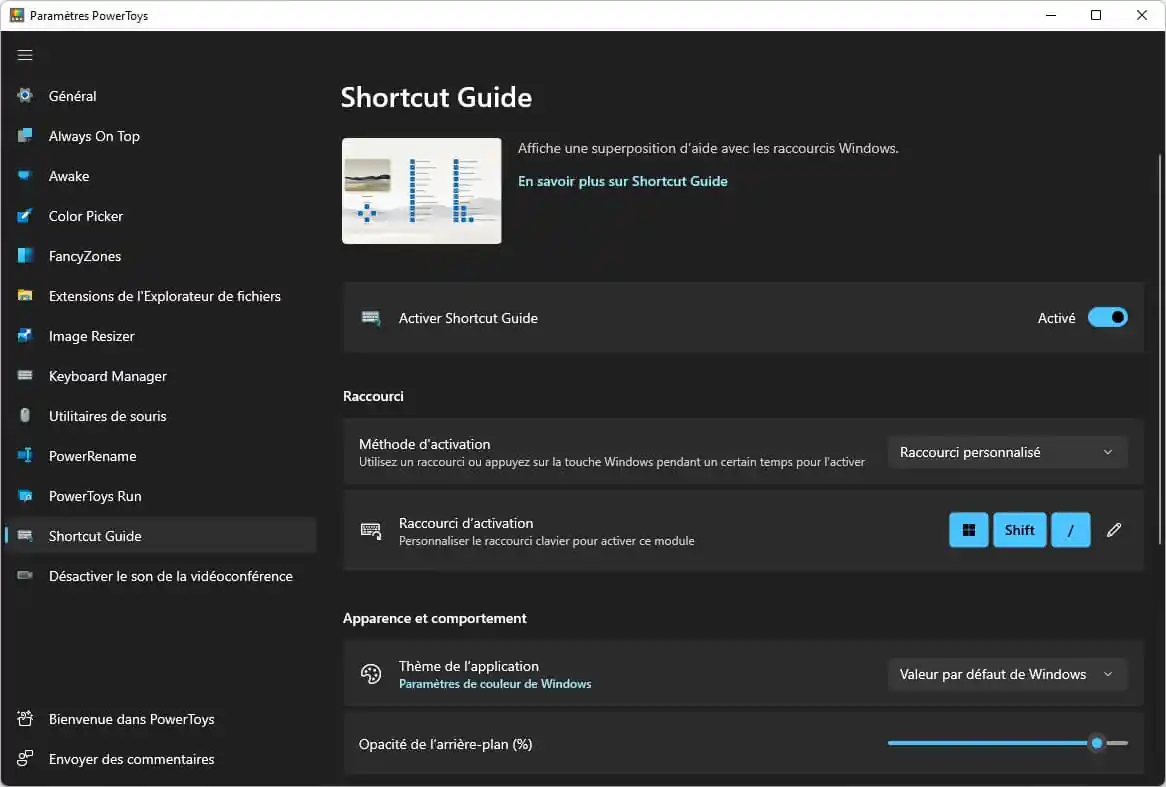Open the hamburger navigation menu

point(25,55)
